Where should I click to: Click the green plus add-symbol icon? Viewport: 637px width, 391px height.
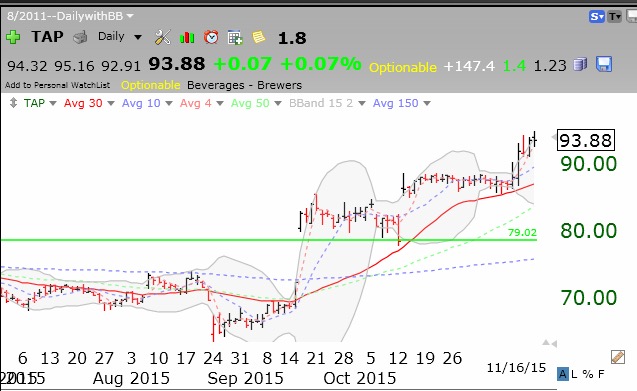(x=13, y=37)
